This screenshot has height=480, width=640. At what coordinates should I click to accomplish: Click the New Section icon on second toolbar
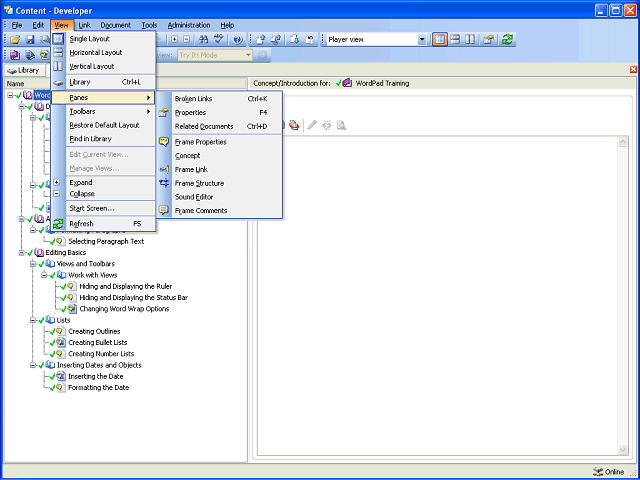tap(30, 55)
